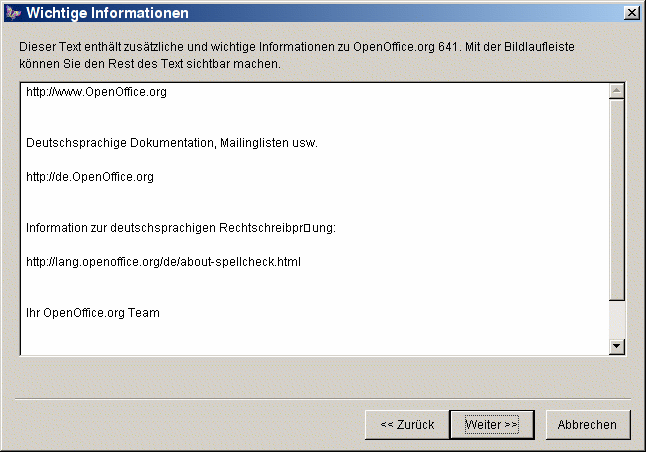Cancel setup via Abbrechen button

(587, 424)
